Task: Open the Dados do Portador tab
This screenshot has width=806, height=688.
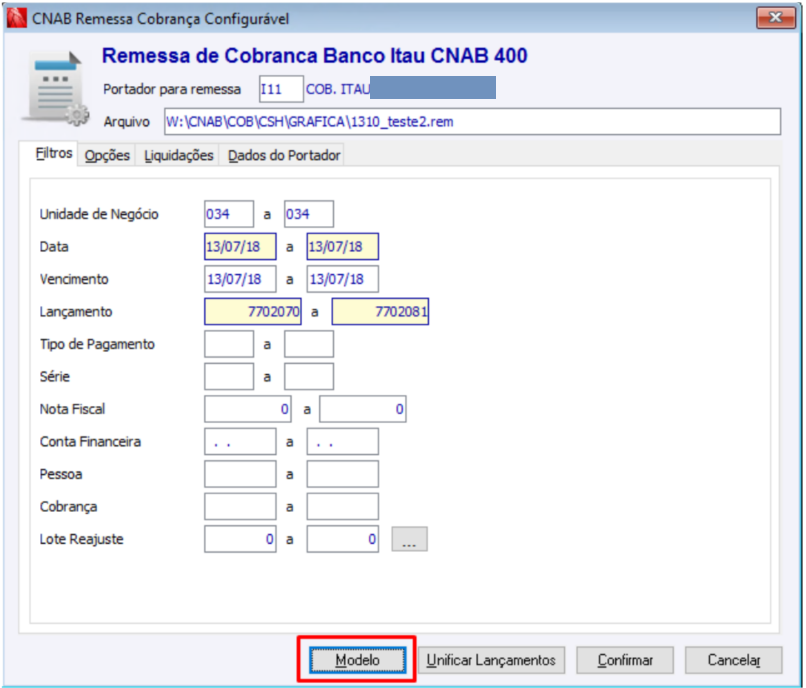Action: coord(284,155)
